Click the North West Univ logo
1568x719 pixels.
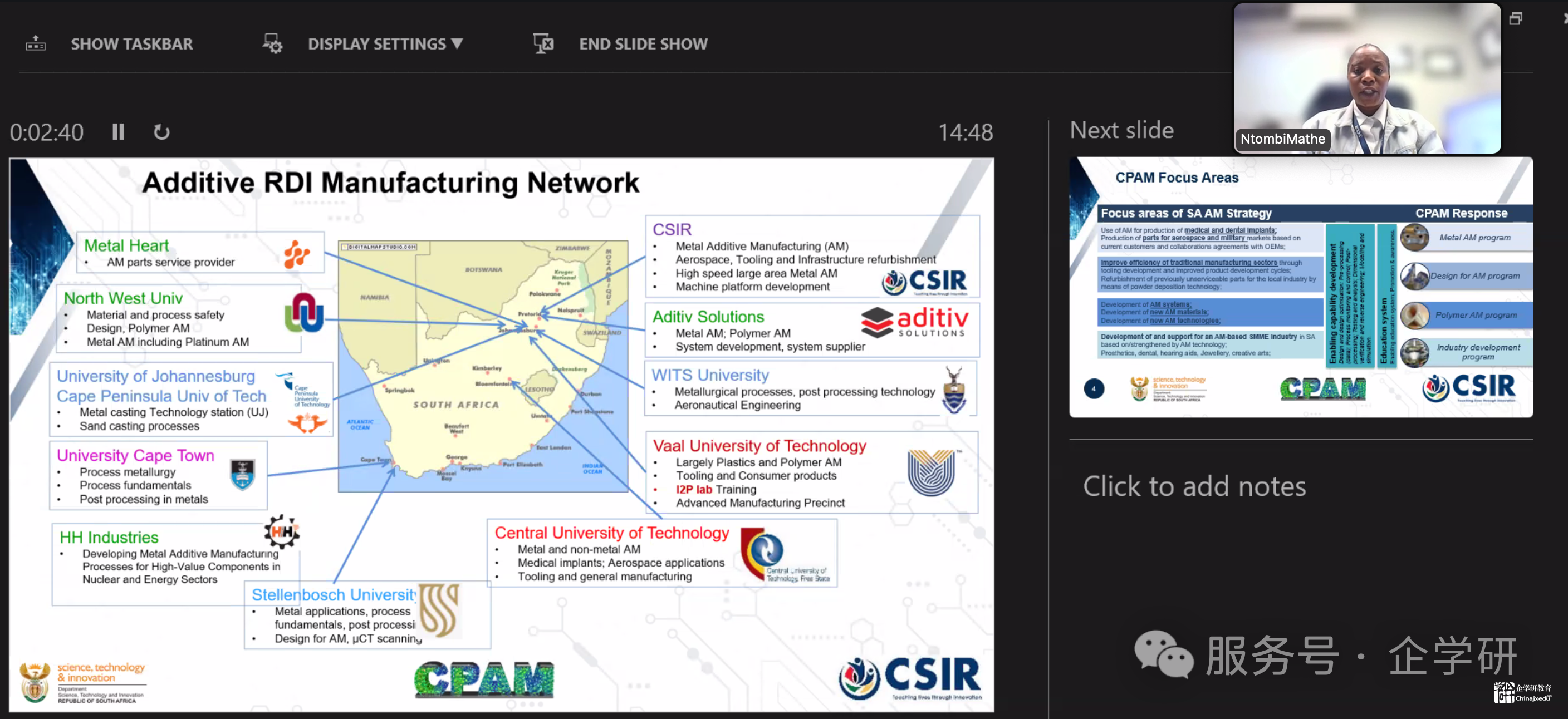point(303,313)
